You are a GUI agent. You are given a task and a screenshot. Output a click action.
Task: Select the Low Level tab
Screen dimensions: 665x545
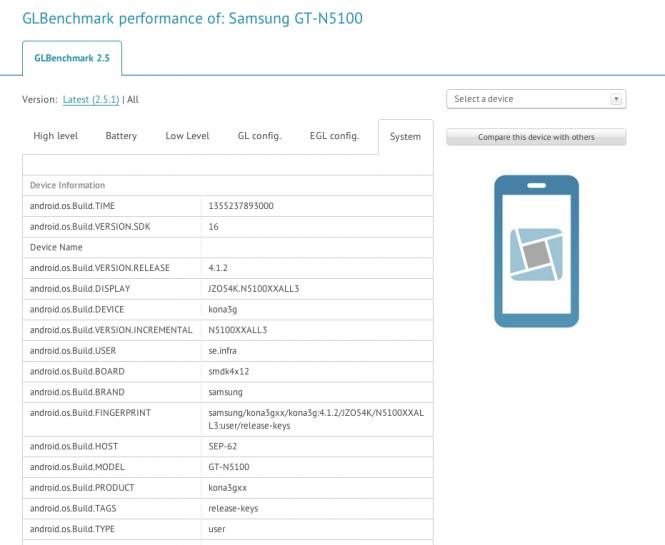coord(187,136)
